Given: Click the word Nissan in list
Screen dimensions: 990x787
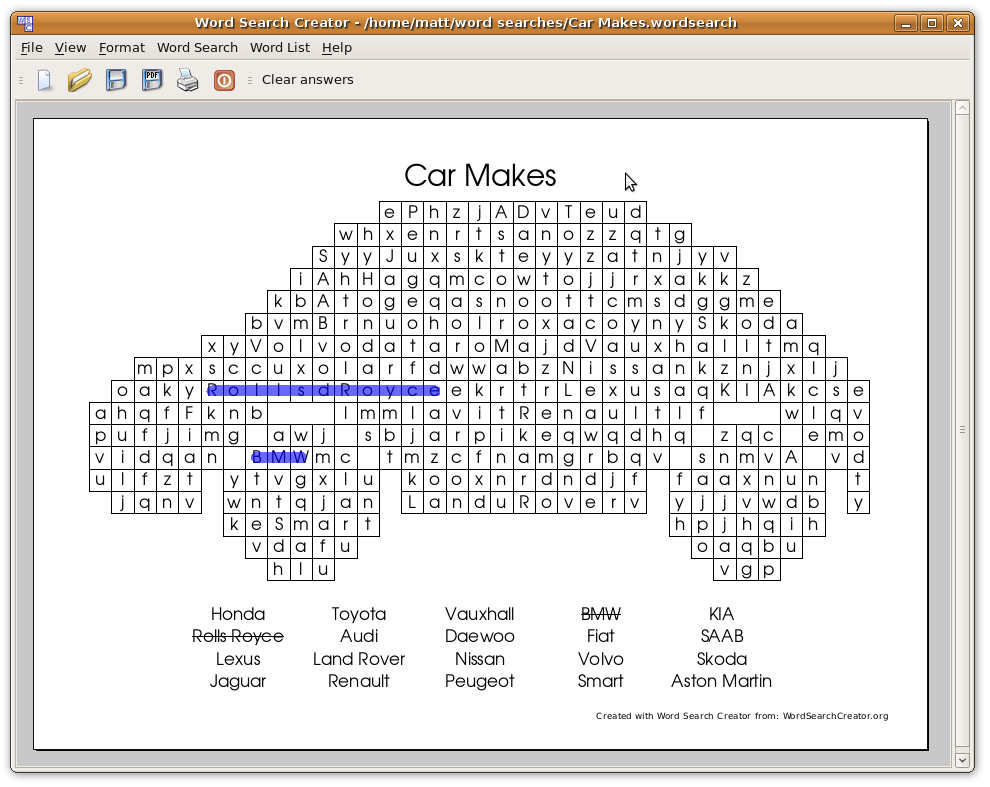Looking at the screenshot, I should click(x=480, y=659).
